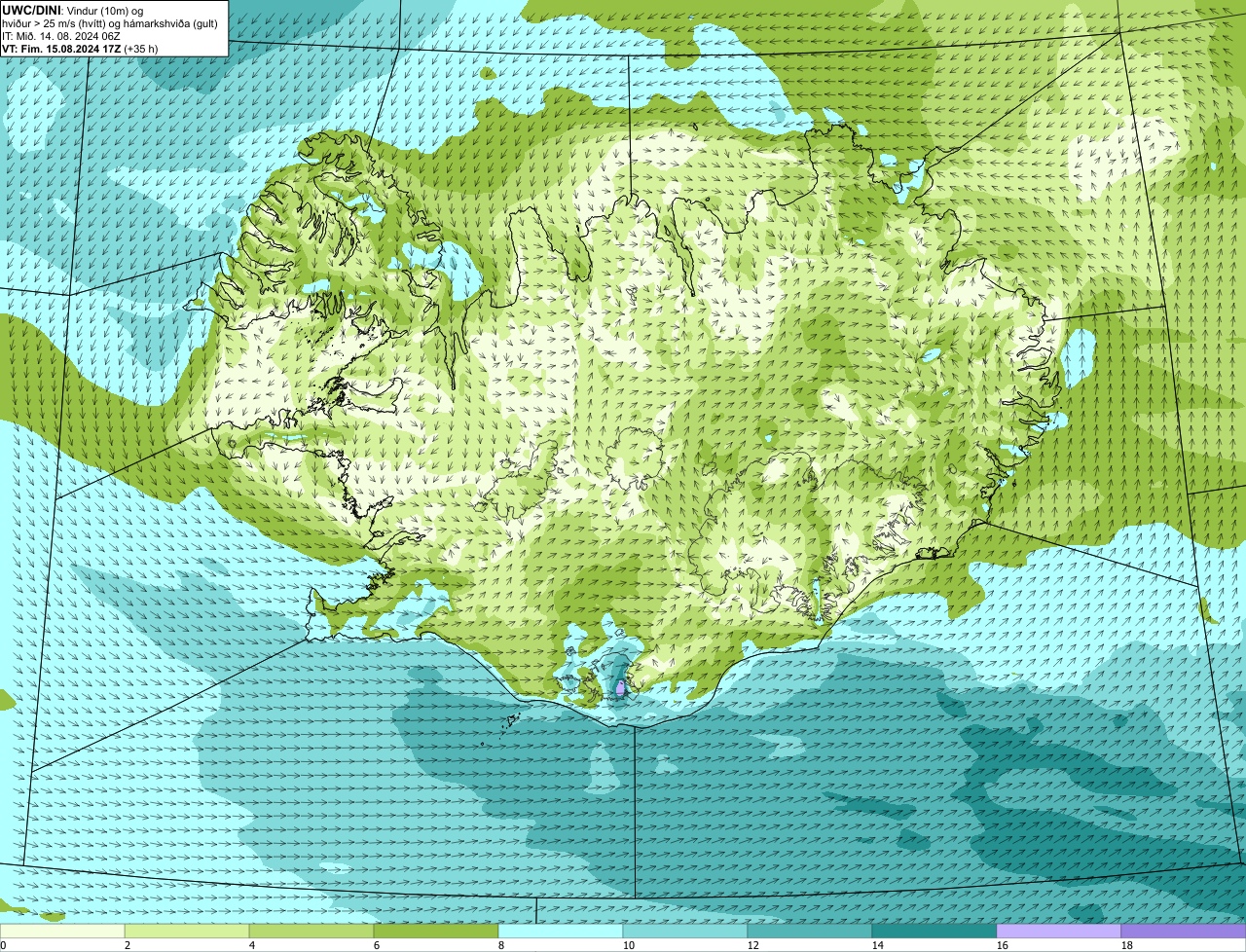Click the legend scale label "2"
The width and height of the screenshot is (1246, 952).
pos(128,945)
